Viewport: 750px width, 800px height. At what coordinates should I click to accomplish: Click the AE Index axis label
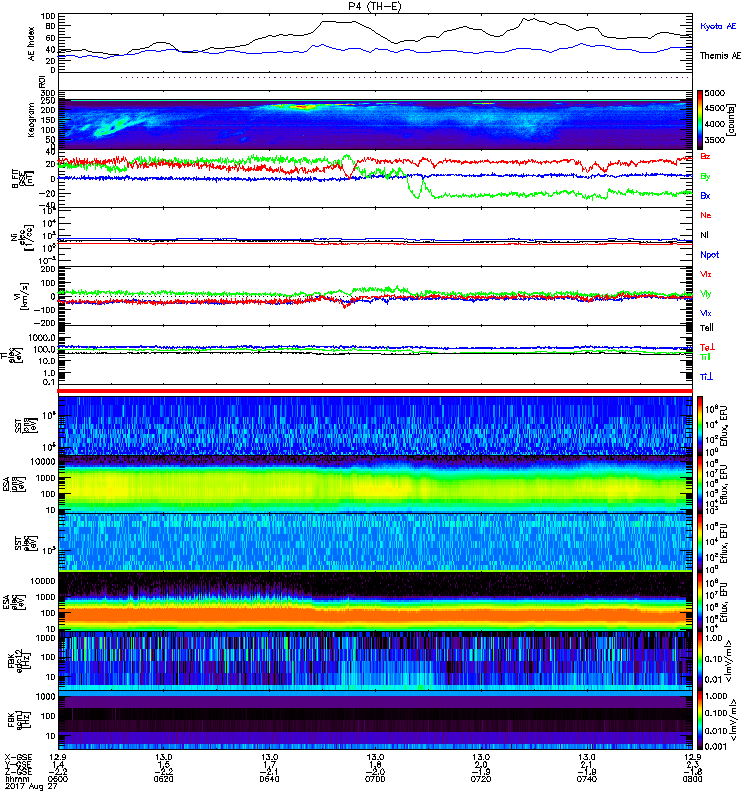[x=32, y=44]
